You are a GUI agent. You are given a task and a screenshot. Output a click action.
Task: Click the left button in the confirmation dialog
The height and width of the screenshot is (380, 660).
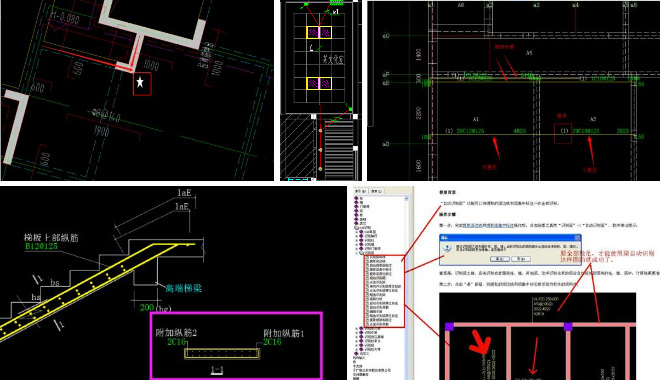[x=500, y=259]
